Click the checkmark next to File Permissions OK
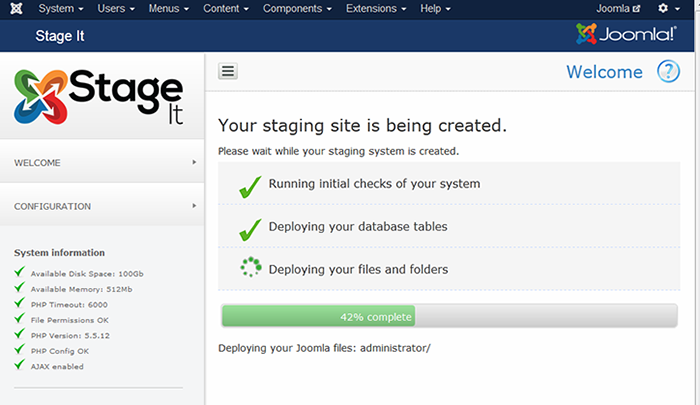 click(19, 318)
